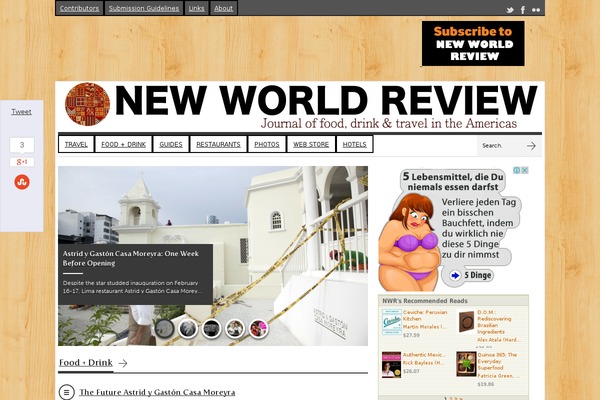This screenshot has height=400, width=600.
Task: Click the Tweet link
Action: coord(21,112)
